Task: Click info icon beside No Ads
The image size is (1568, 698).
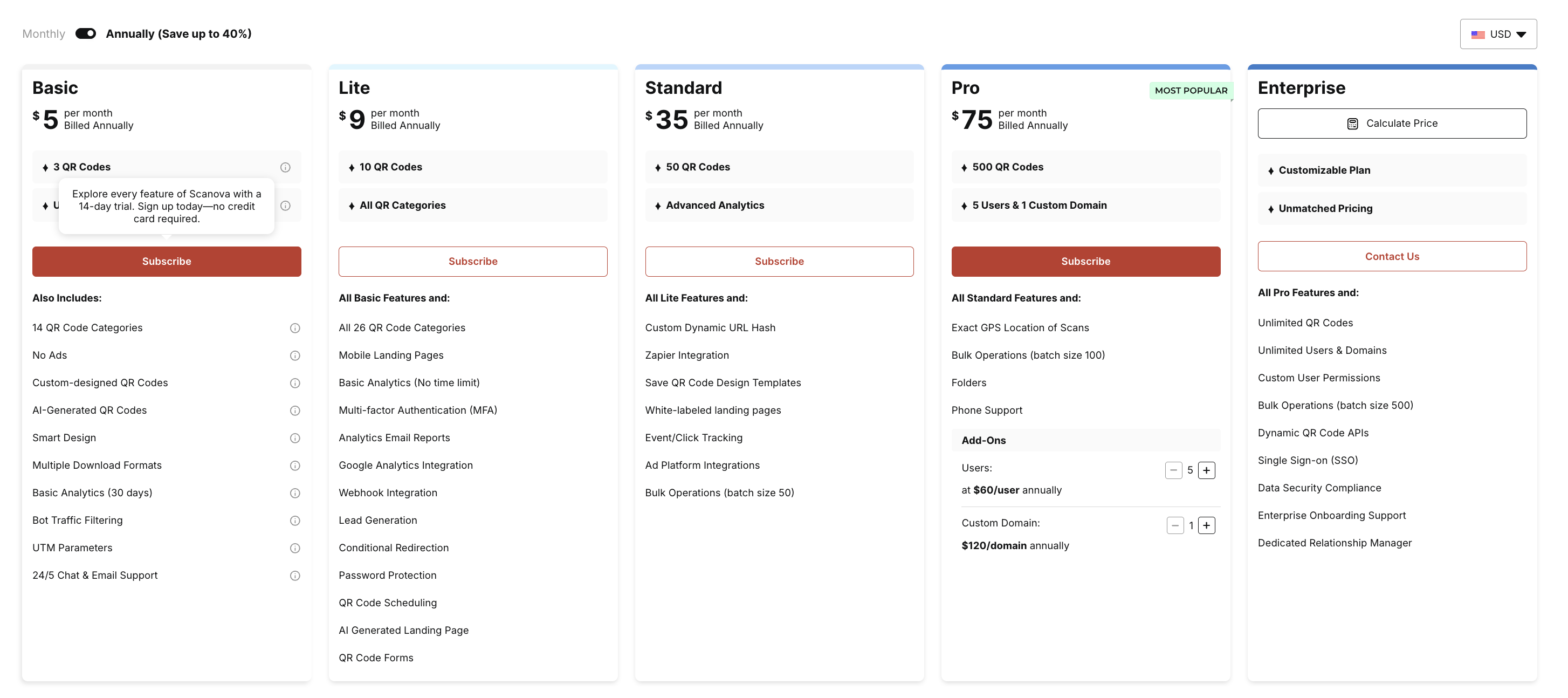Action: click(x=295, y=355)
